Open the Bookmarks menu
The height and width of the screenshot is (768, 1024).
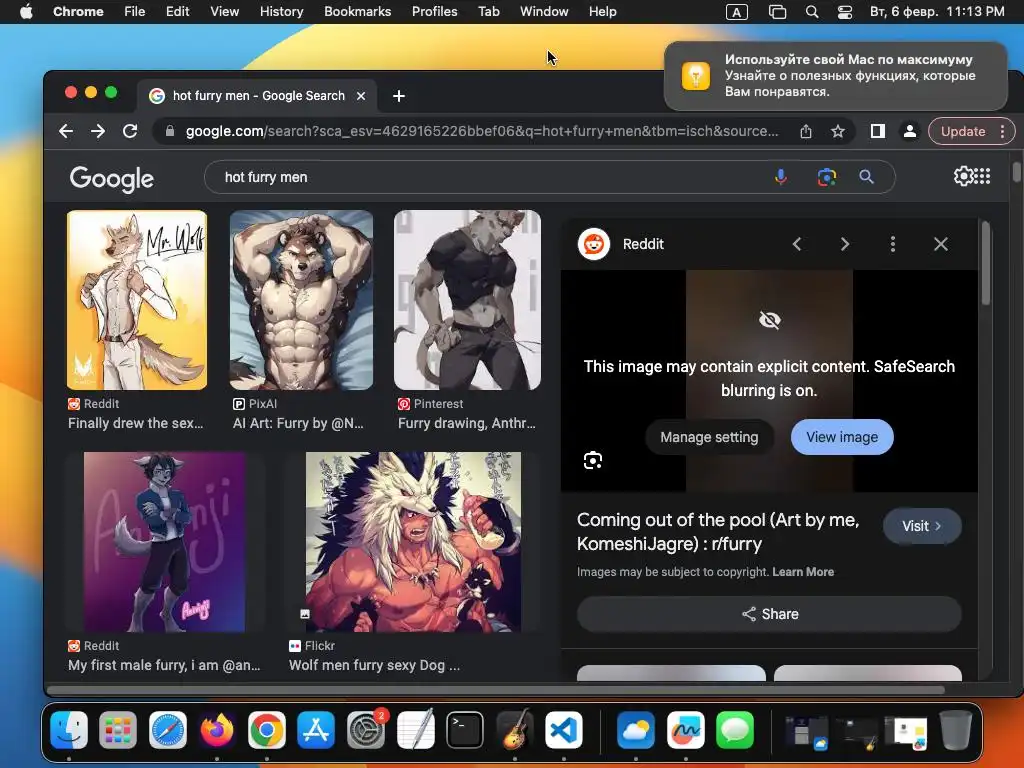(357, 12)
